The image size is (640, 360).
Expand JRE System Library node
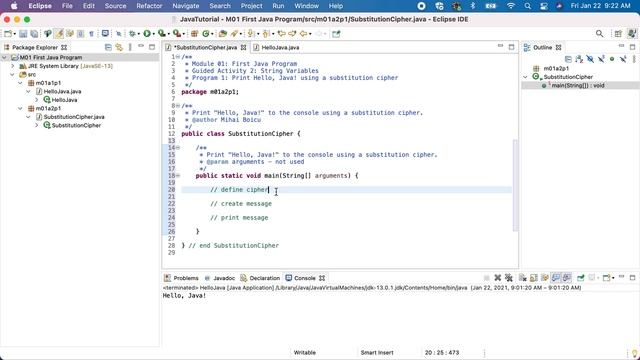(13, 66)
